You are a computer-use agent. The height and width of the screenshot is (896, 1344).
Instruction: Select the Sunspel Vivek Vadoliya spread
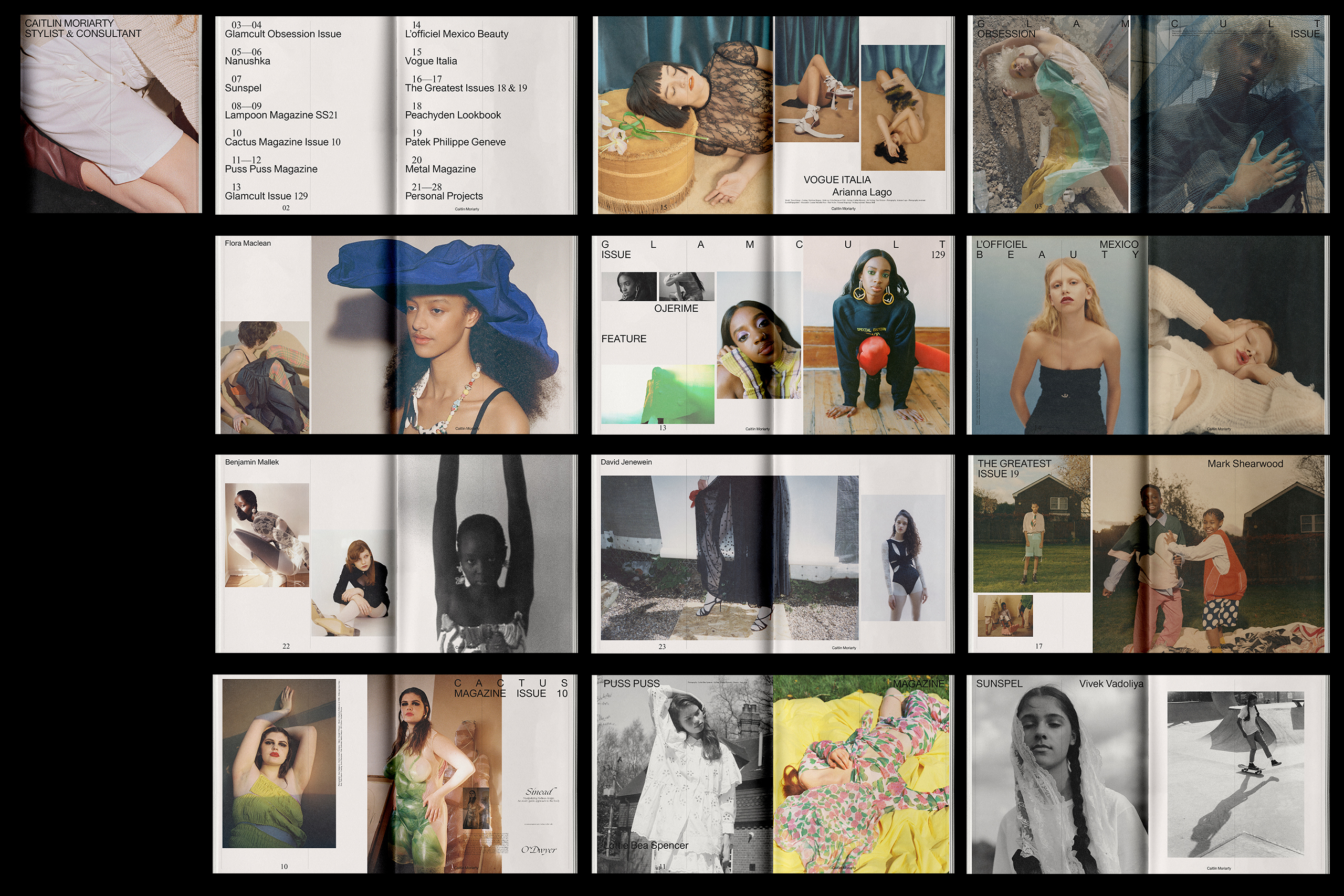1148,773
